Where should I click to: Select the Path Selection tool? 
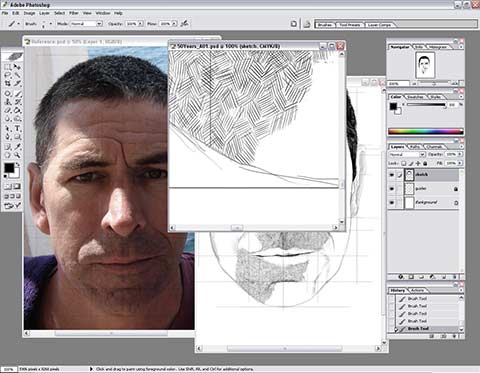8,129
